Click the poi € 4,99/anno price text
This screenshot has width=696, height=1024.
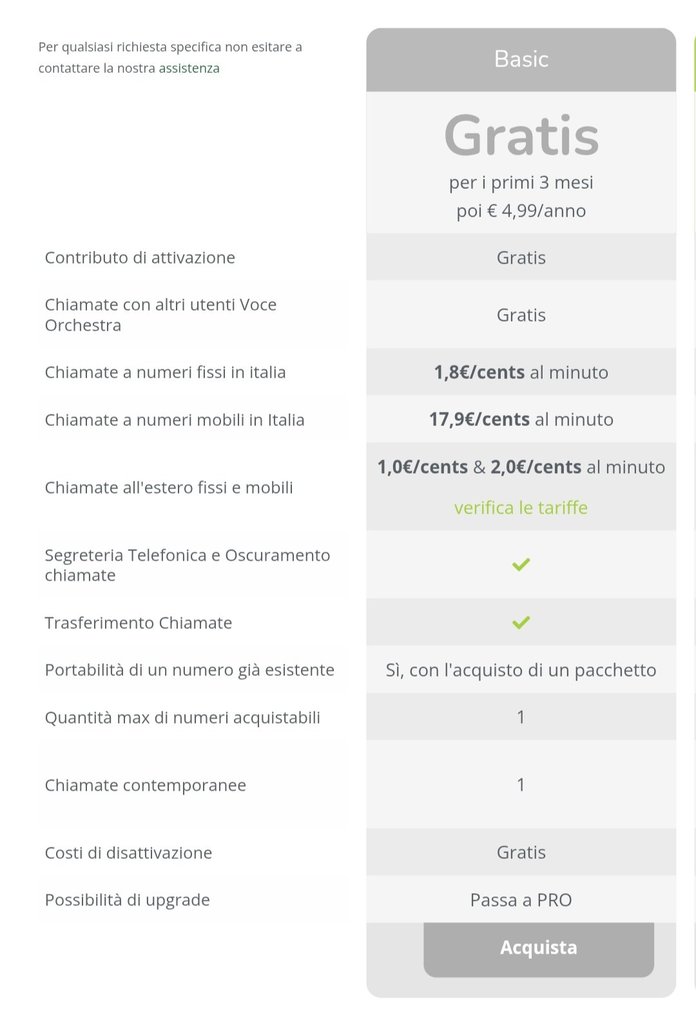pos(521,211)
